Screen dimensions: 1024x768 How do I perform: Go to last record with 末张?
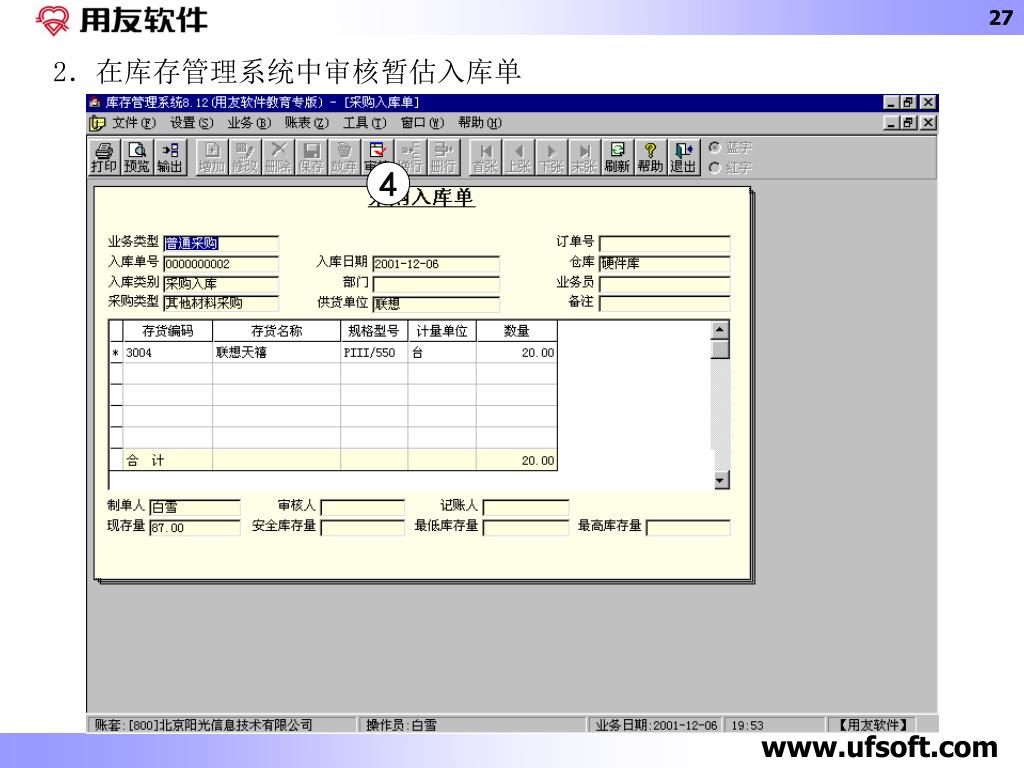pos(584,157)
